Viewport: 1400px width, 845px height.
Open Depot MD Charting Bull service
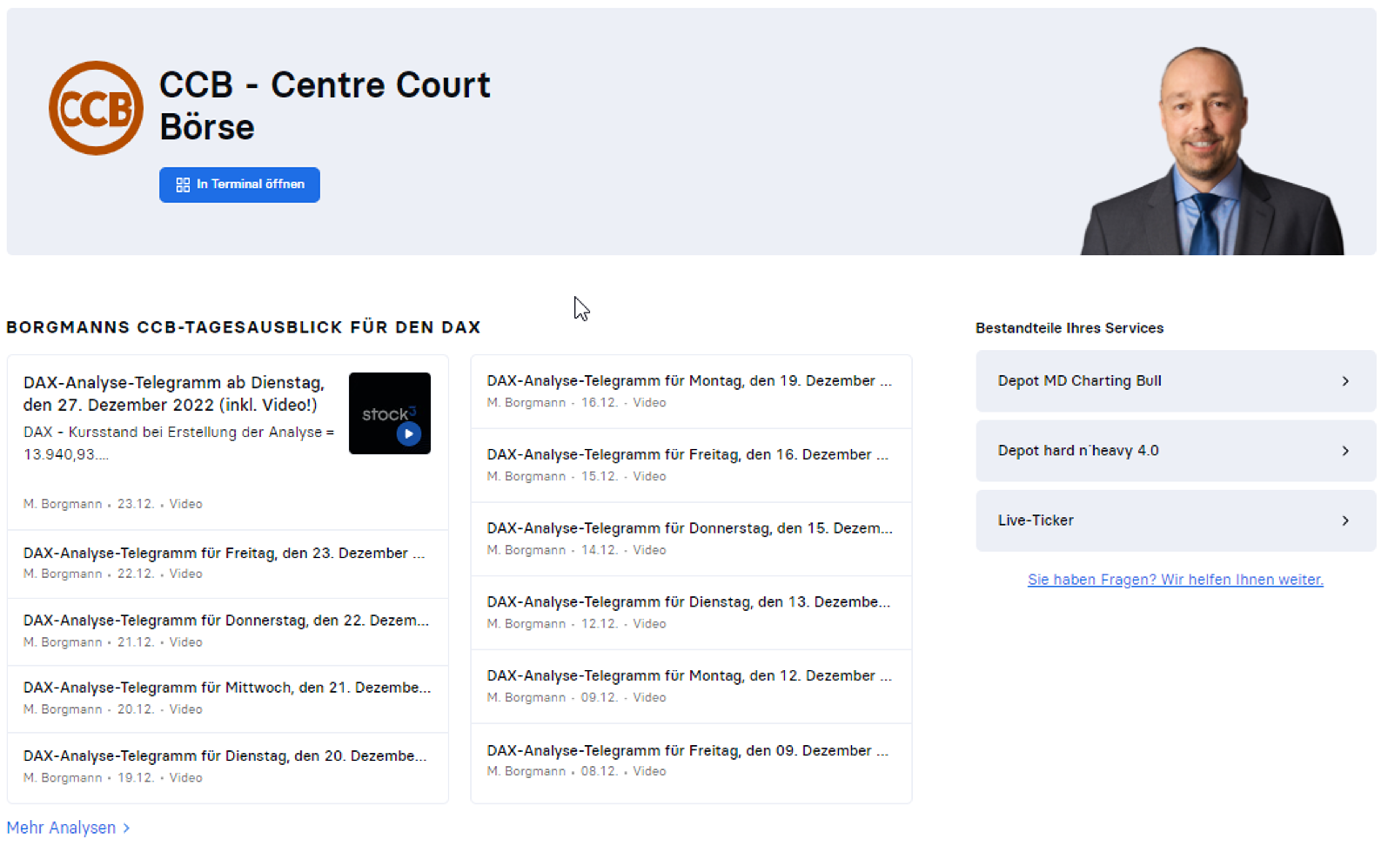(1175, 380)
